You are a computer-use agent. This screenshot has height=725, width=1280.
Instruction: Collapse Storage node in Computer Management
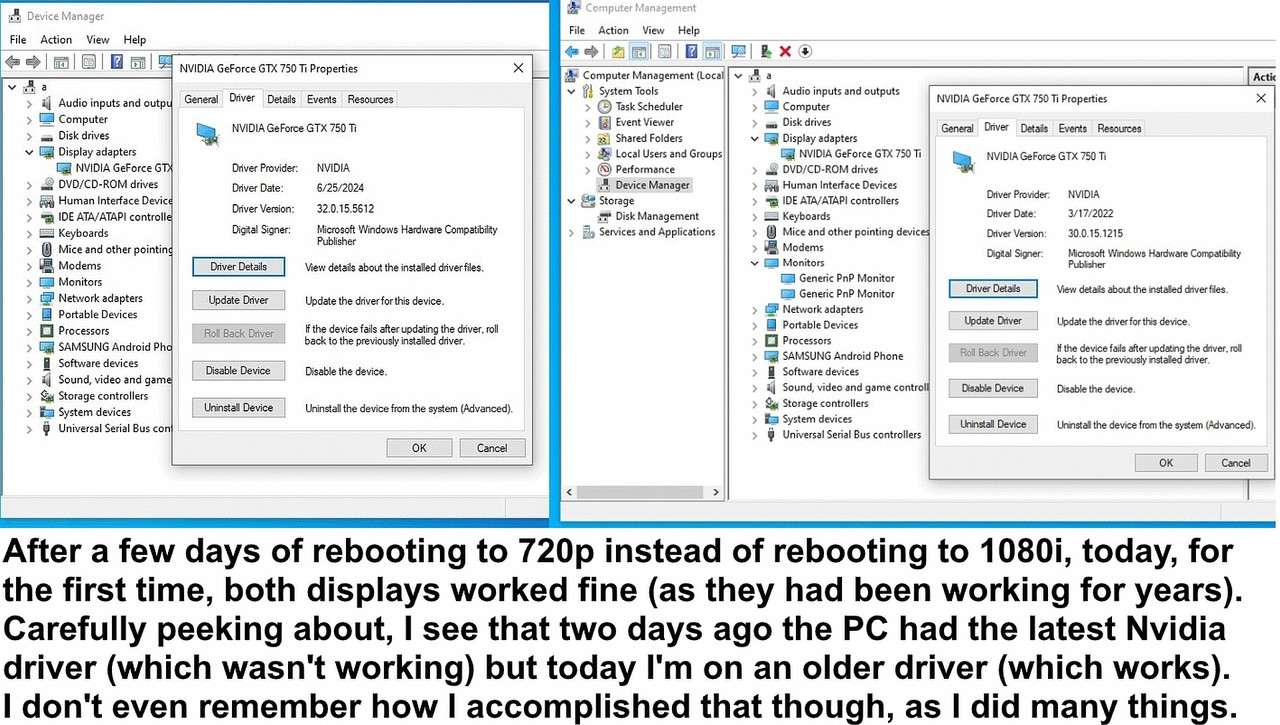click(572, 201)
